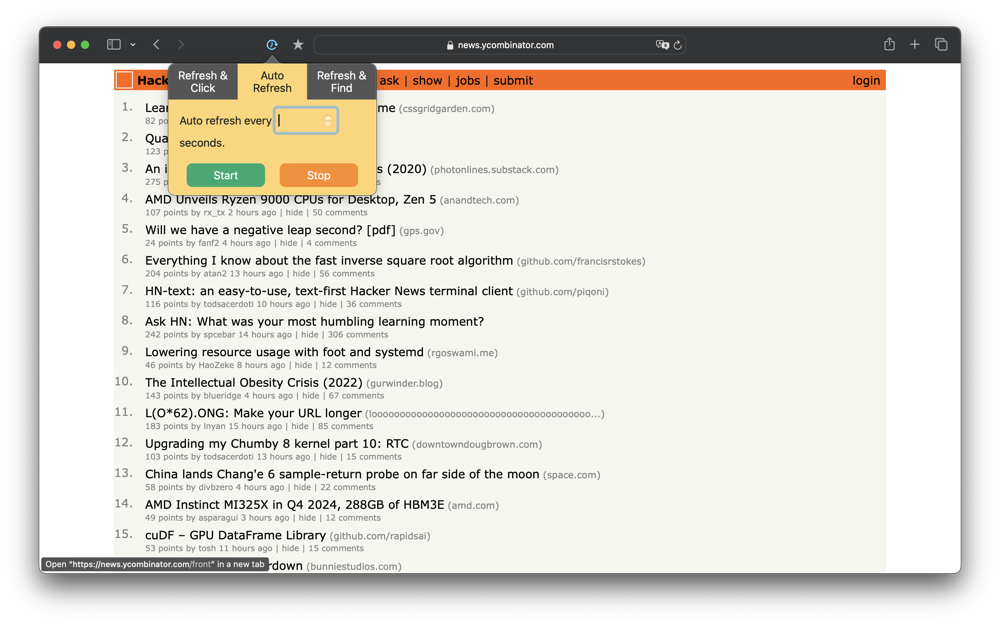Open the ask link in the header
This screenshot has width=1000, height=625.
(389, 80)
